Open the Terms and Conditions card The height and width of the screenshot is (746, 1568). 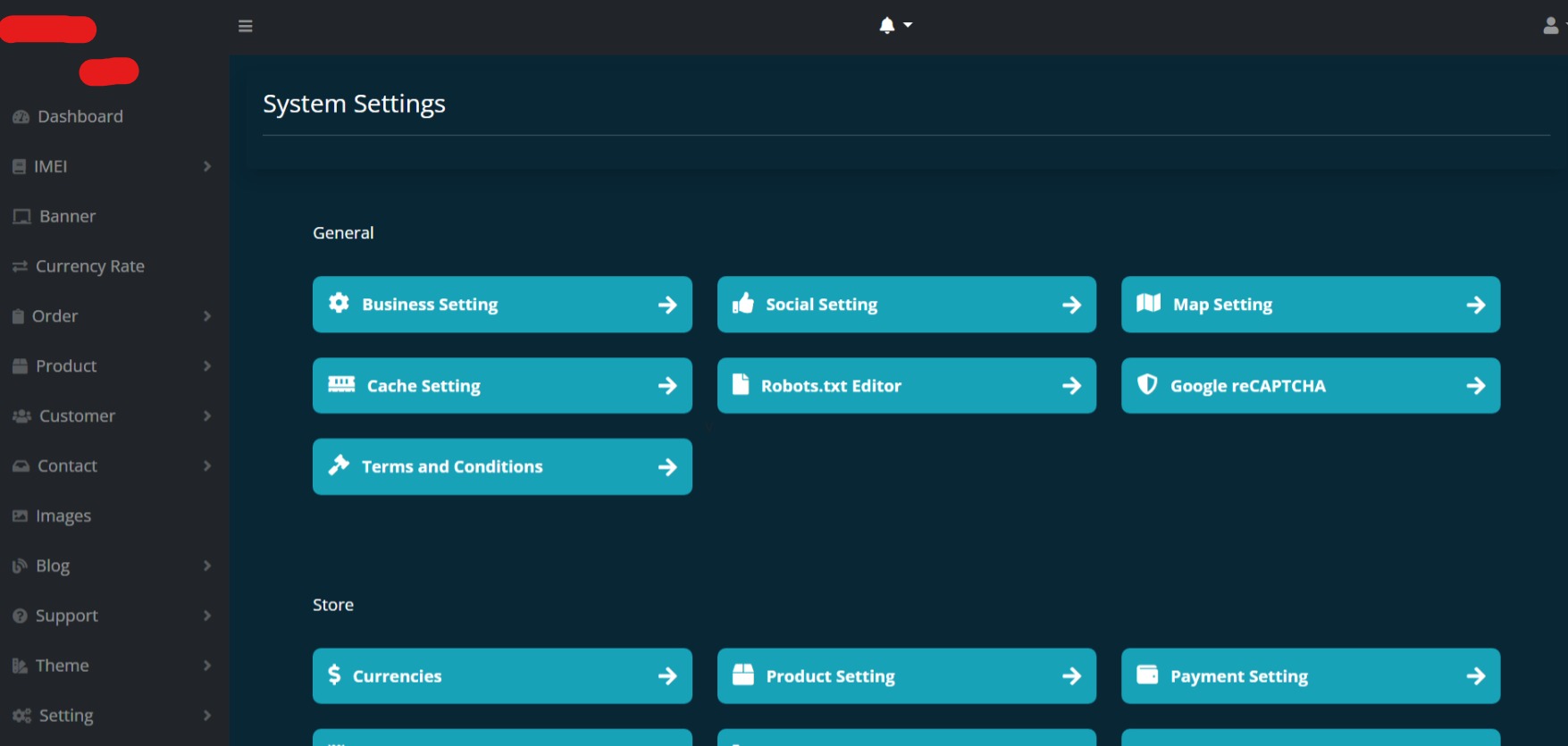click(502, 466)
